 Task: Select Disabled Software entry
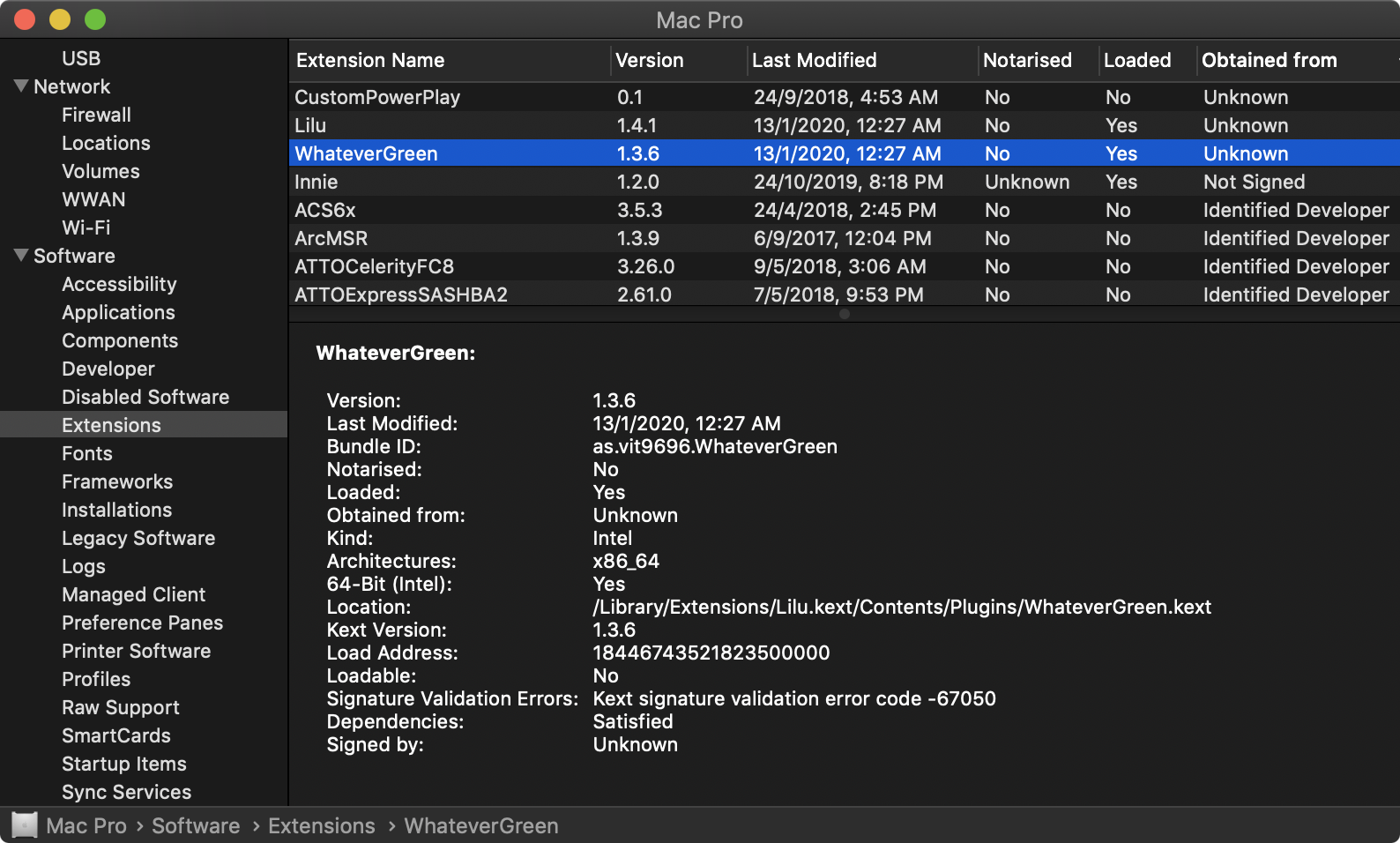[x=145, y=397]
